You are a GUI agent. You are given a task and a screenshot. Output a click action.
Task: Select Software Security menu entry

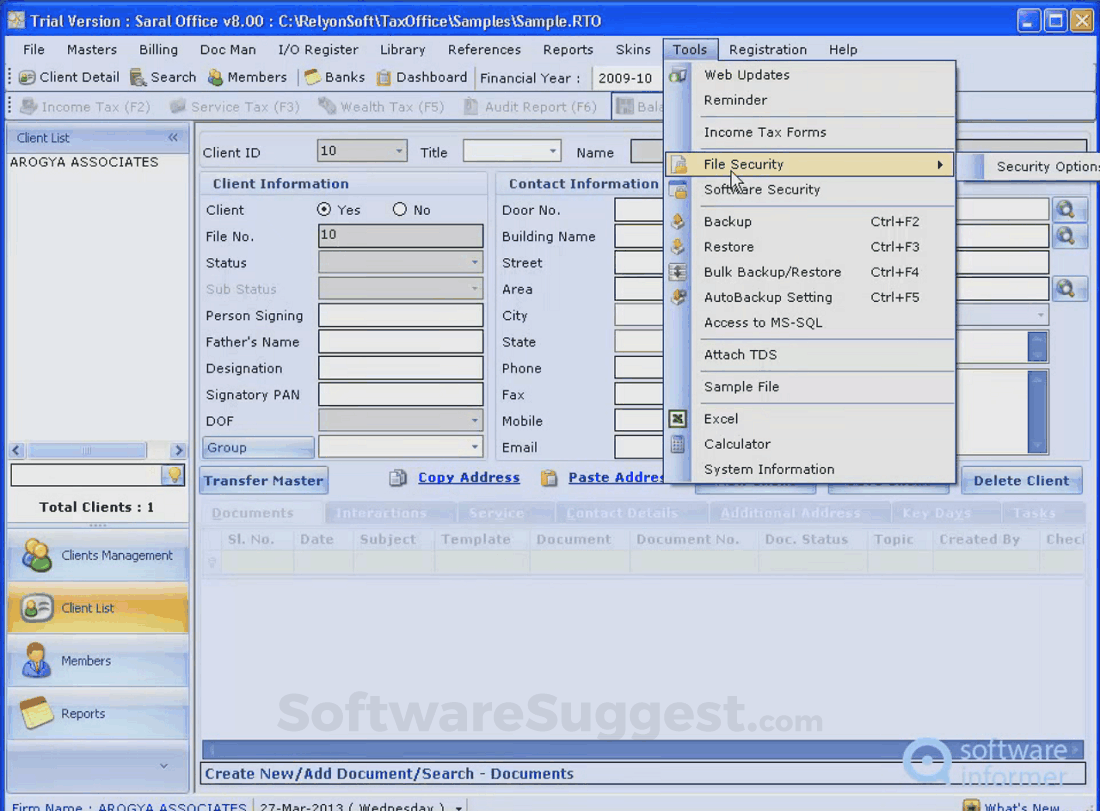[761, 190]
